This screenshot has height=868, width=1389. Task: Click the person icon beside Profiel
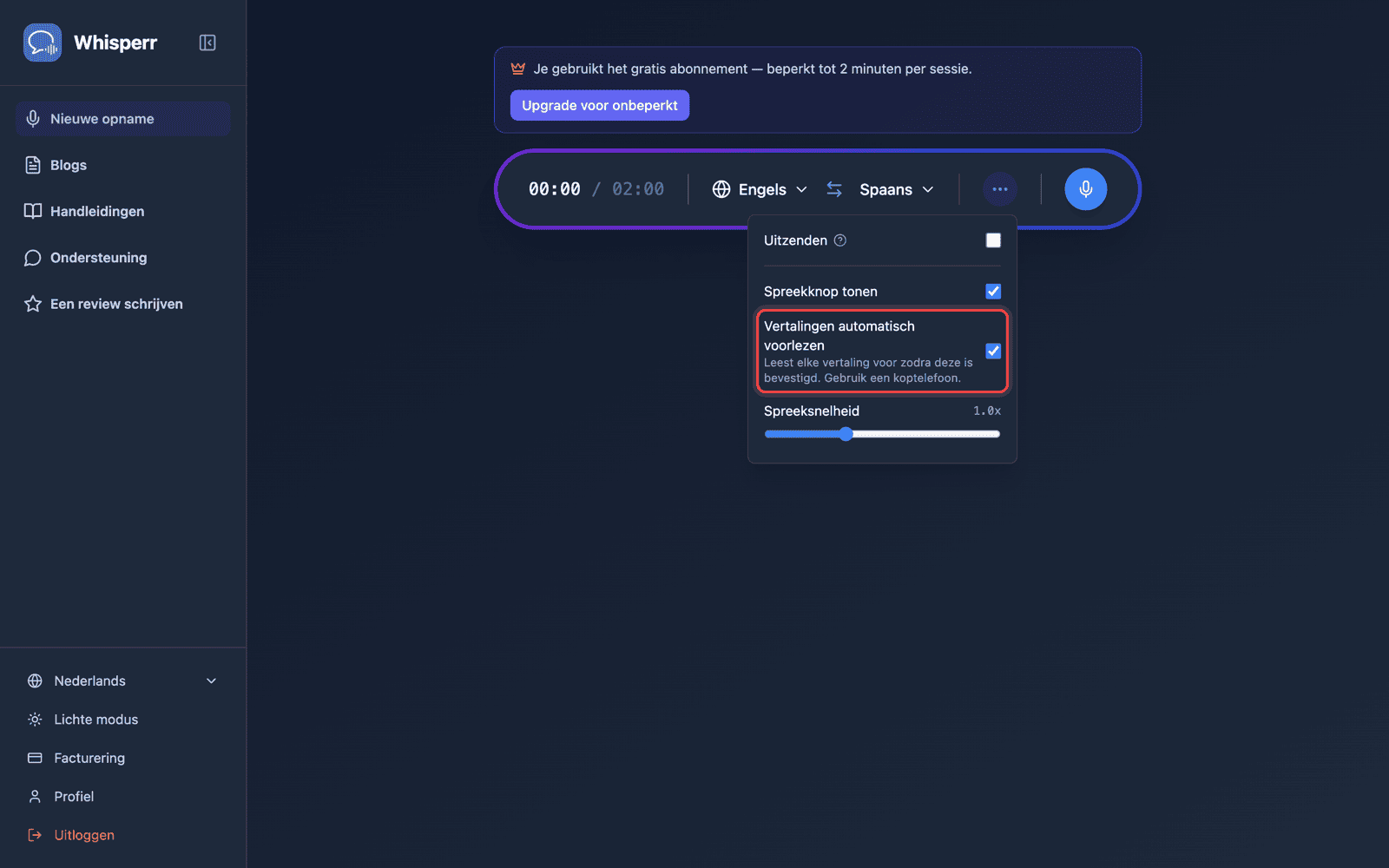35,796
